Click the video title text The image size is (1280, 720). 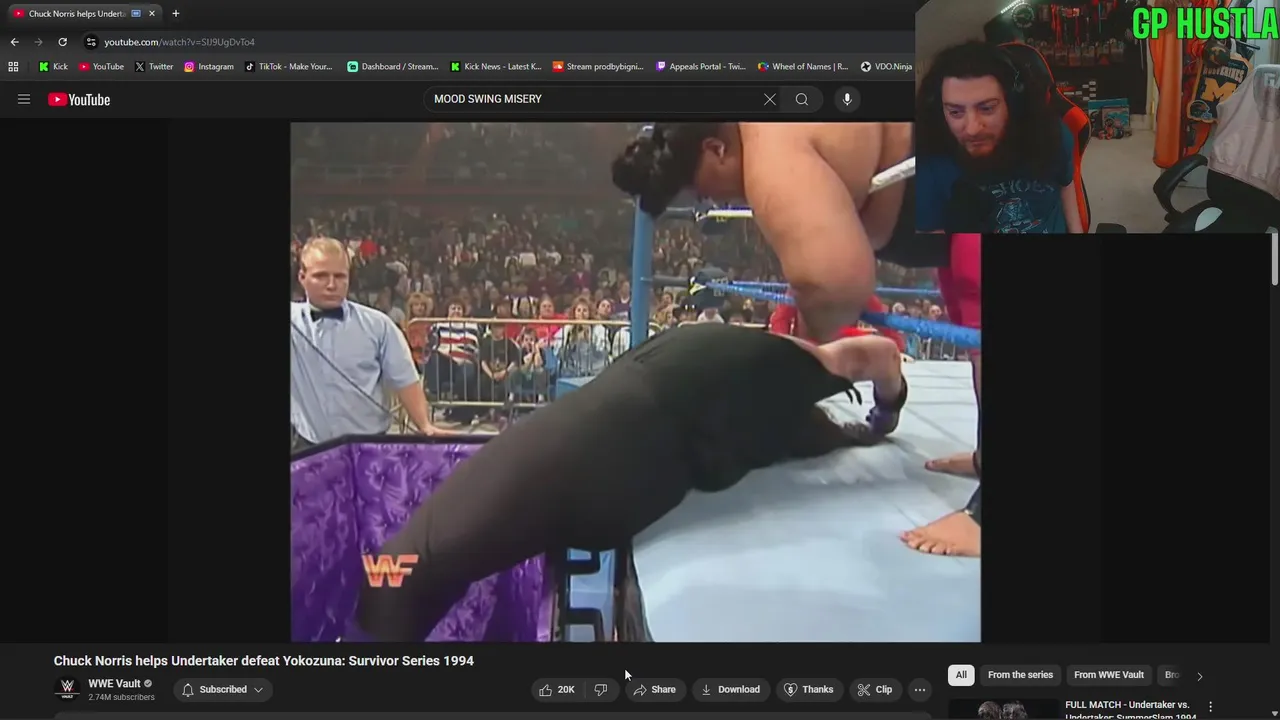click(264, 661)
